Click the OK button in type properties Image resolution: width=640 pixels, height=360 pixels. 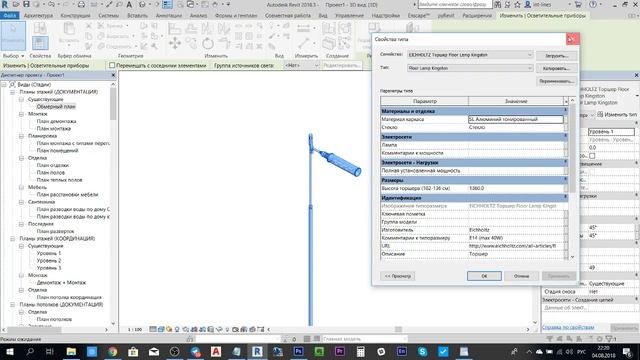484,276
